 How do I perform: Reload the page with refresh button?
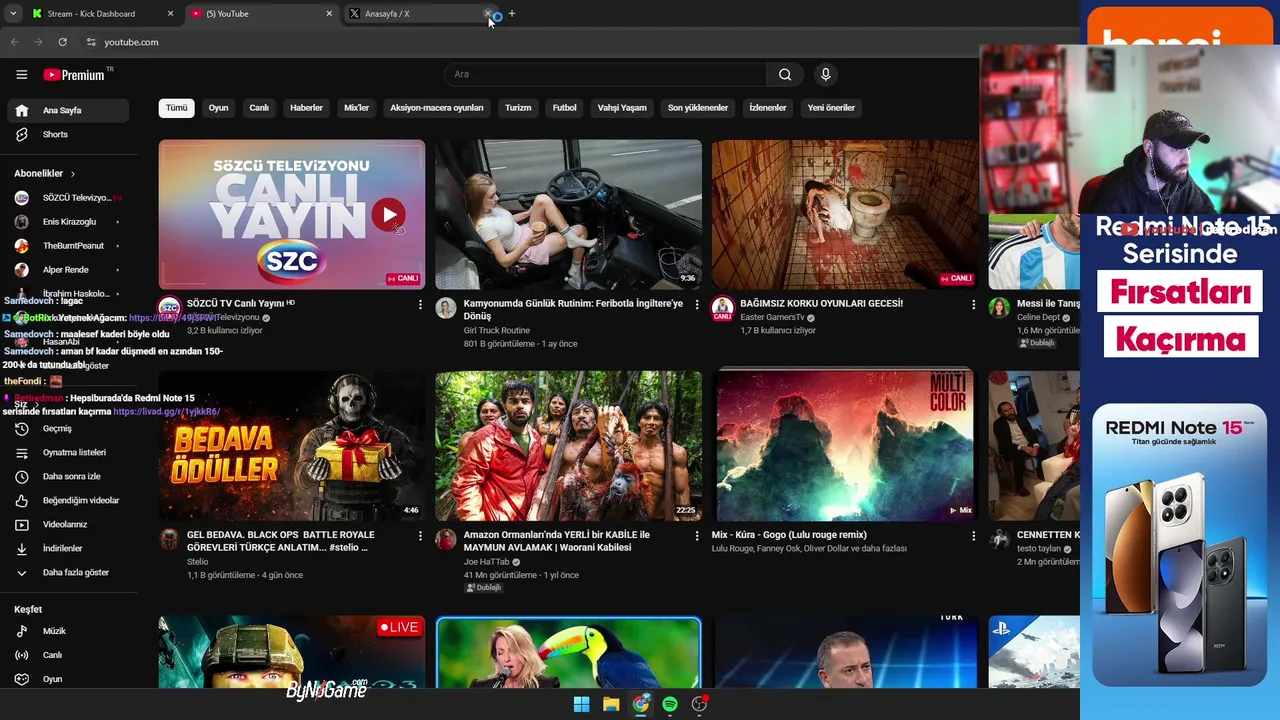point(62,42)
